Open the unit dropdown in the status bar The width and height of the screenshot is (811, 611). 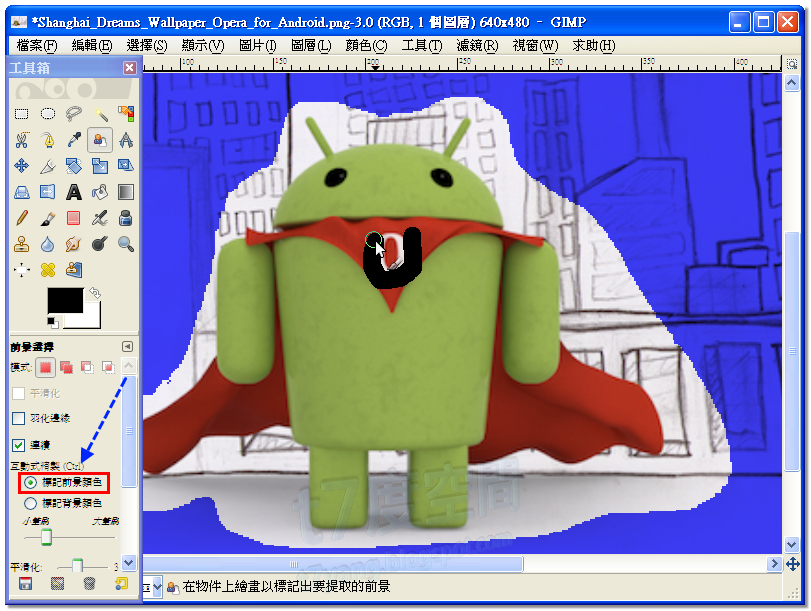point(157,587)
